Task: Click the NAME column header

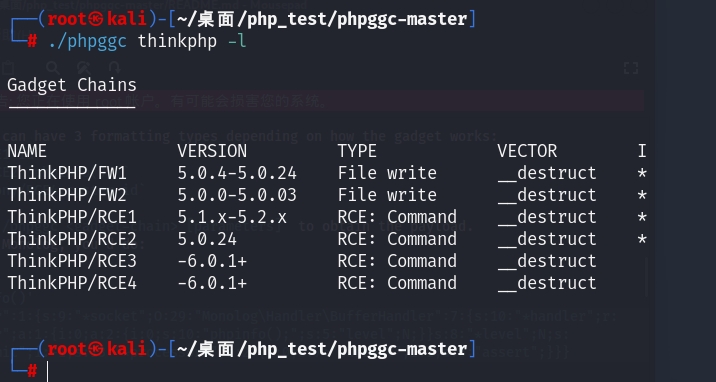Action: point(27,151)
